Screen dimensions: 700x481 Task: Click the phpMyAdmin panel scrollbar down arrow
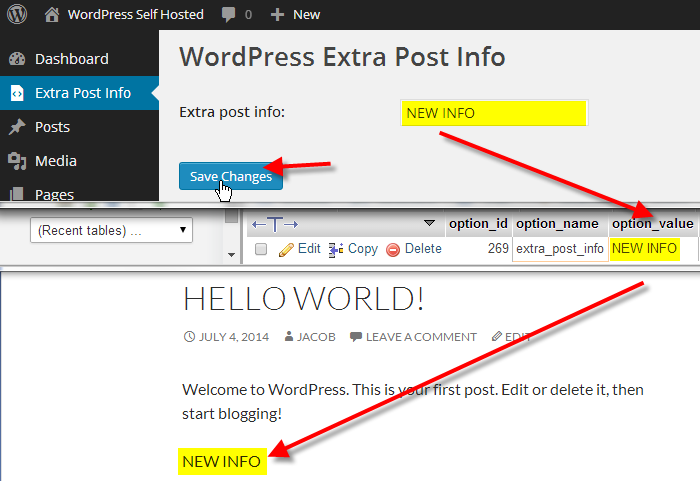click(231, 255)
